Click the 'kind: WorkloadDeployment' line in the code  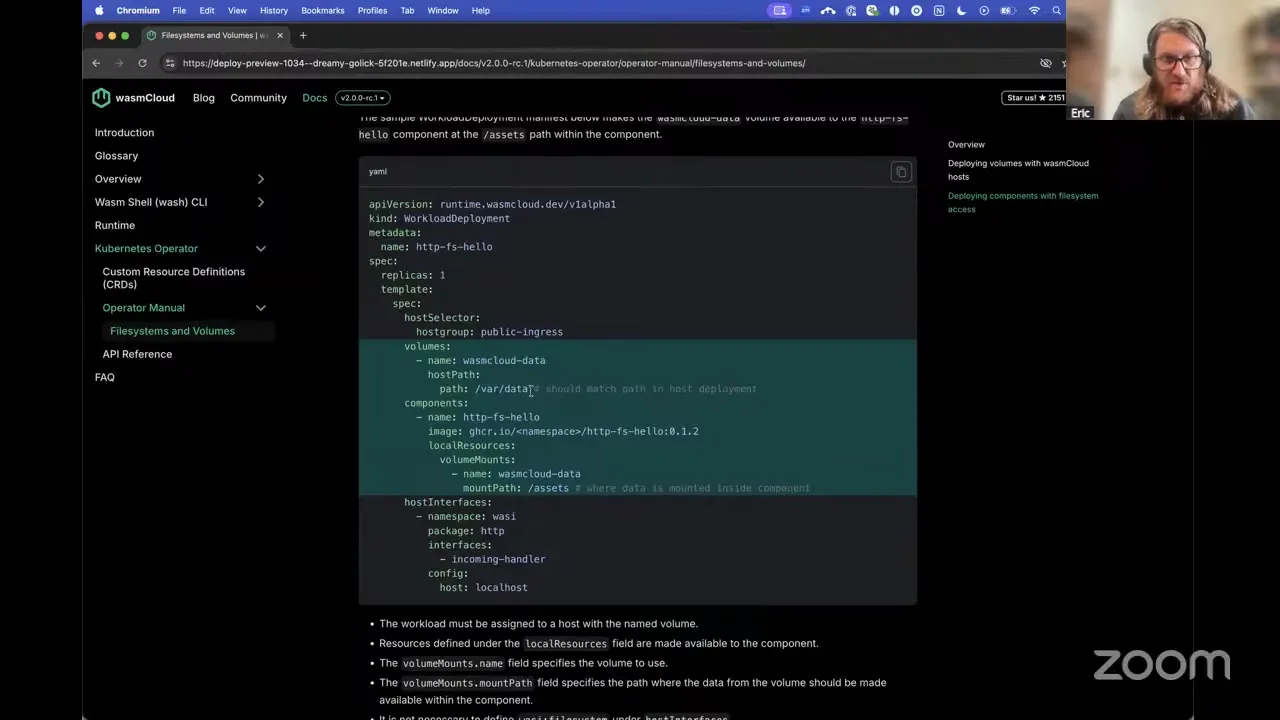click(x=439, y=218)
